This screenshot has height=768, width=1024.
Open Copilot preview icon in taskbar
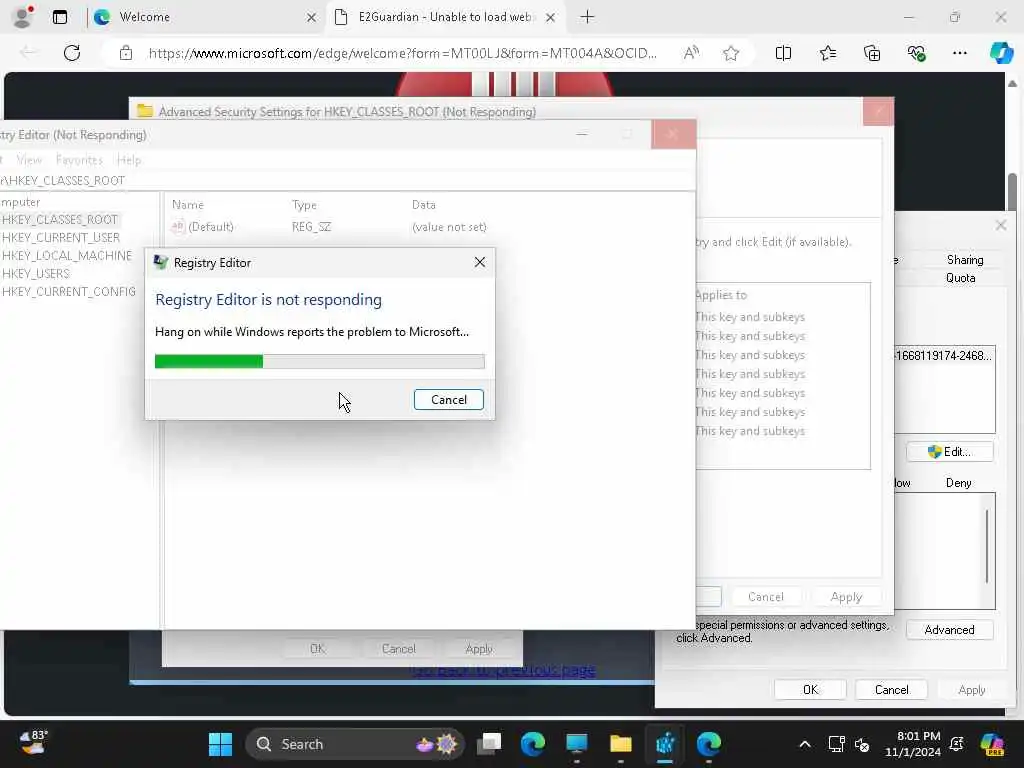point(992,744)
